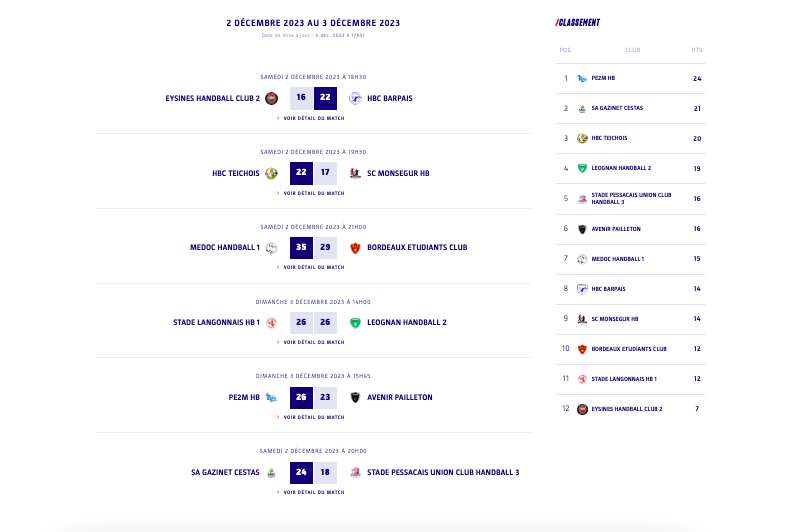The image size is (800, 532).
Task: View match details for PE2M vs Avenir Pailleton
Action: [313, 417]
